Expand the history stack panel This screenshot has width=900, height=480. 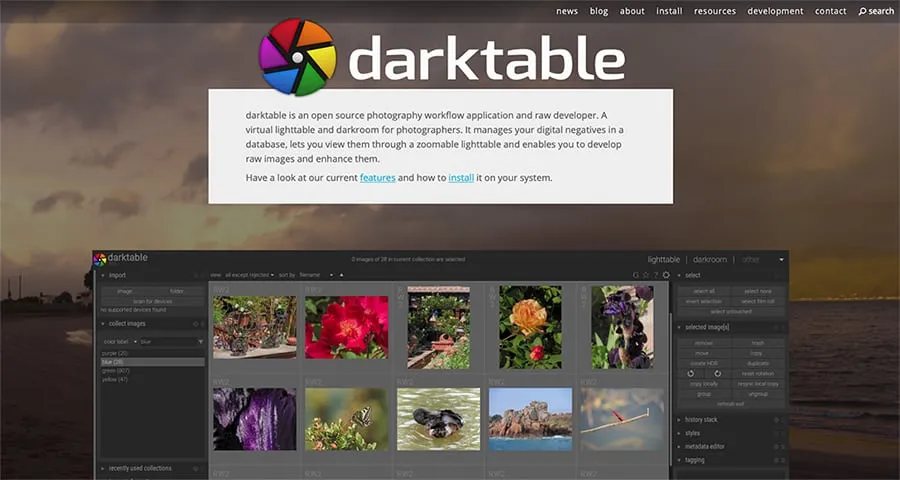click(x=680, y=420)
